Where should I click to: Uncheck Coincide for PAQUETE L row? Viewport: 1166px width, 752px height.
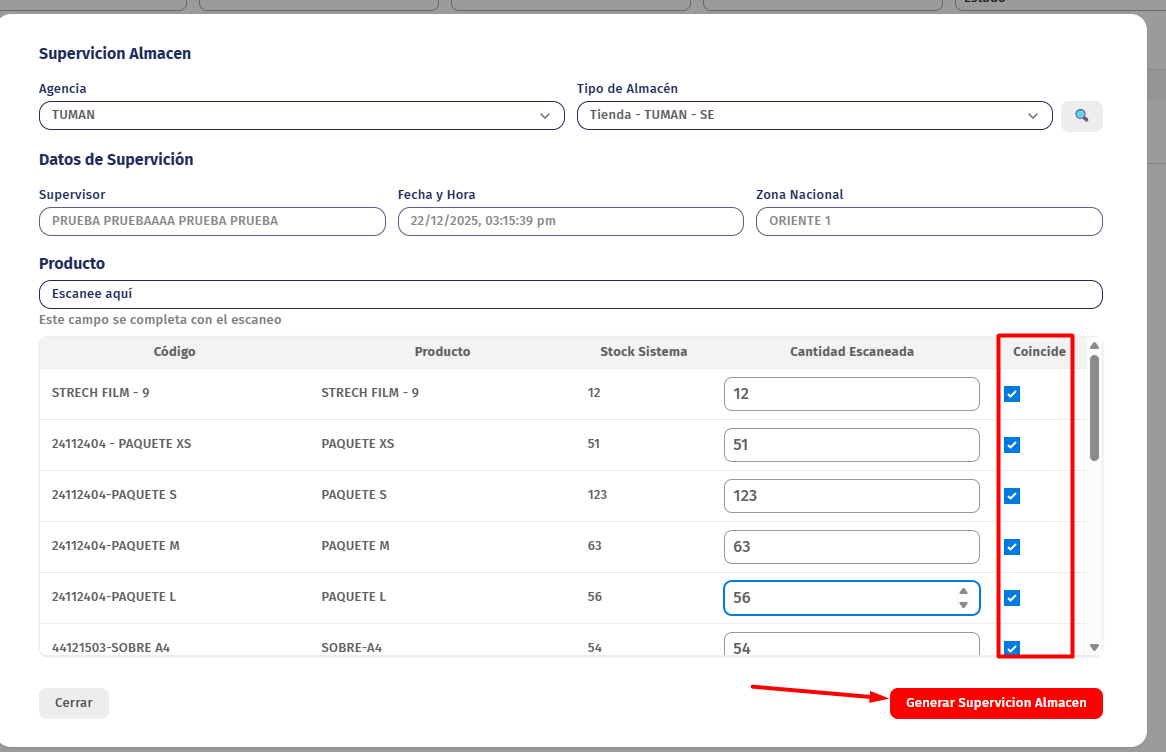pyautogui.click(x=1012, y=598)
